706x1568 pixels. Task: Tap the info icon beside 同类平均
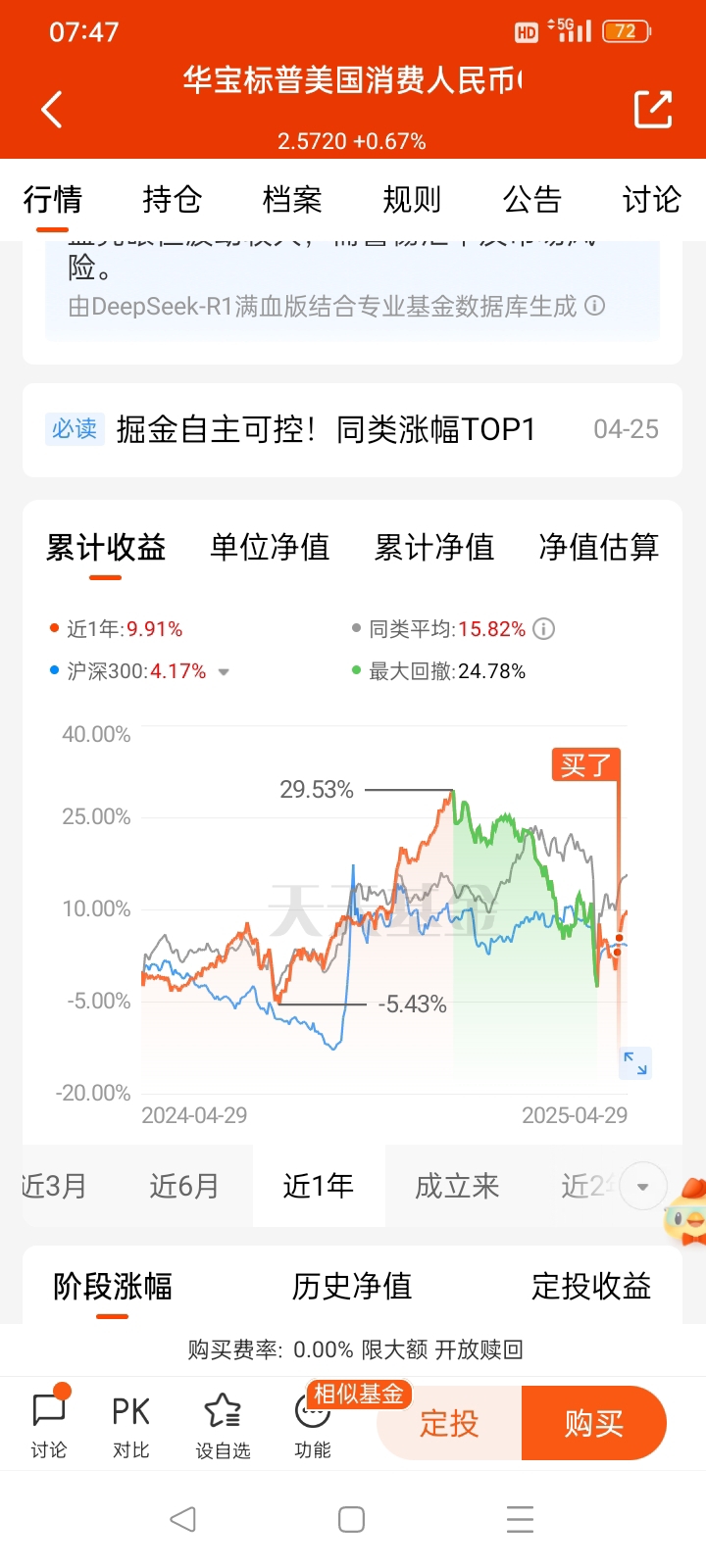544,629
